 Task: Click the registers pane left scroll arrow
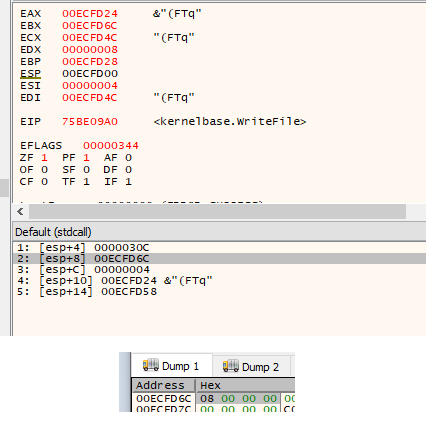click(20, 211)
